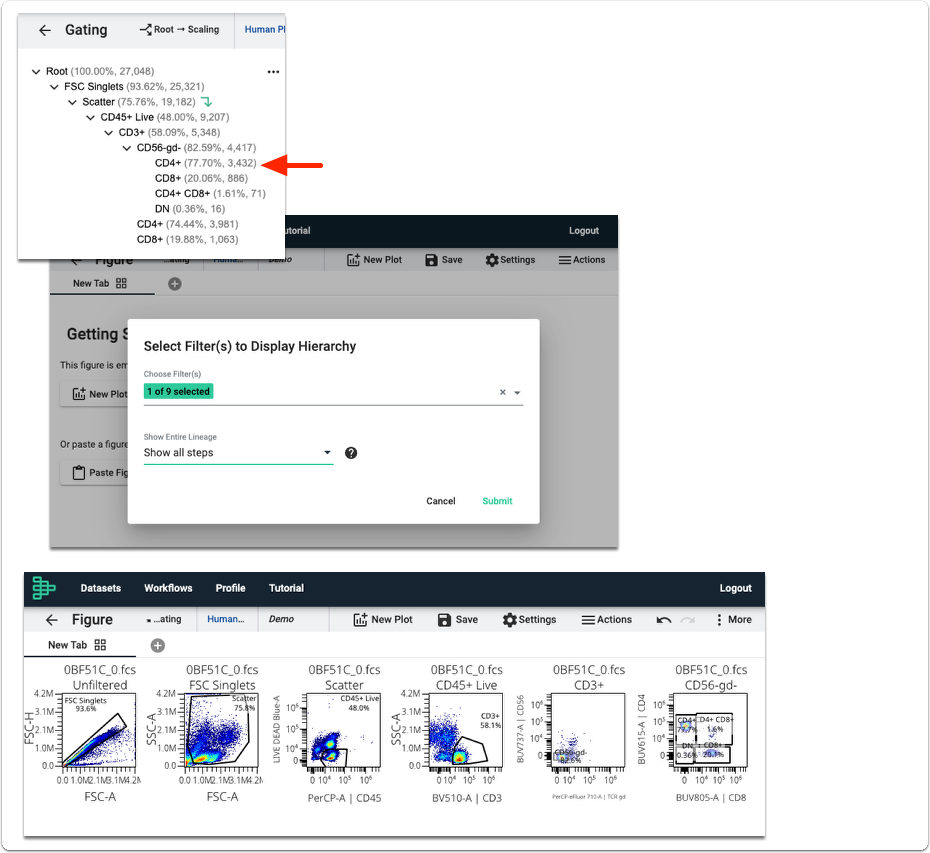Click the '1 of 9 selected' chip
Image resolution: width=930 pixels, height=853 pixels.
click(x=179, y=392)
